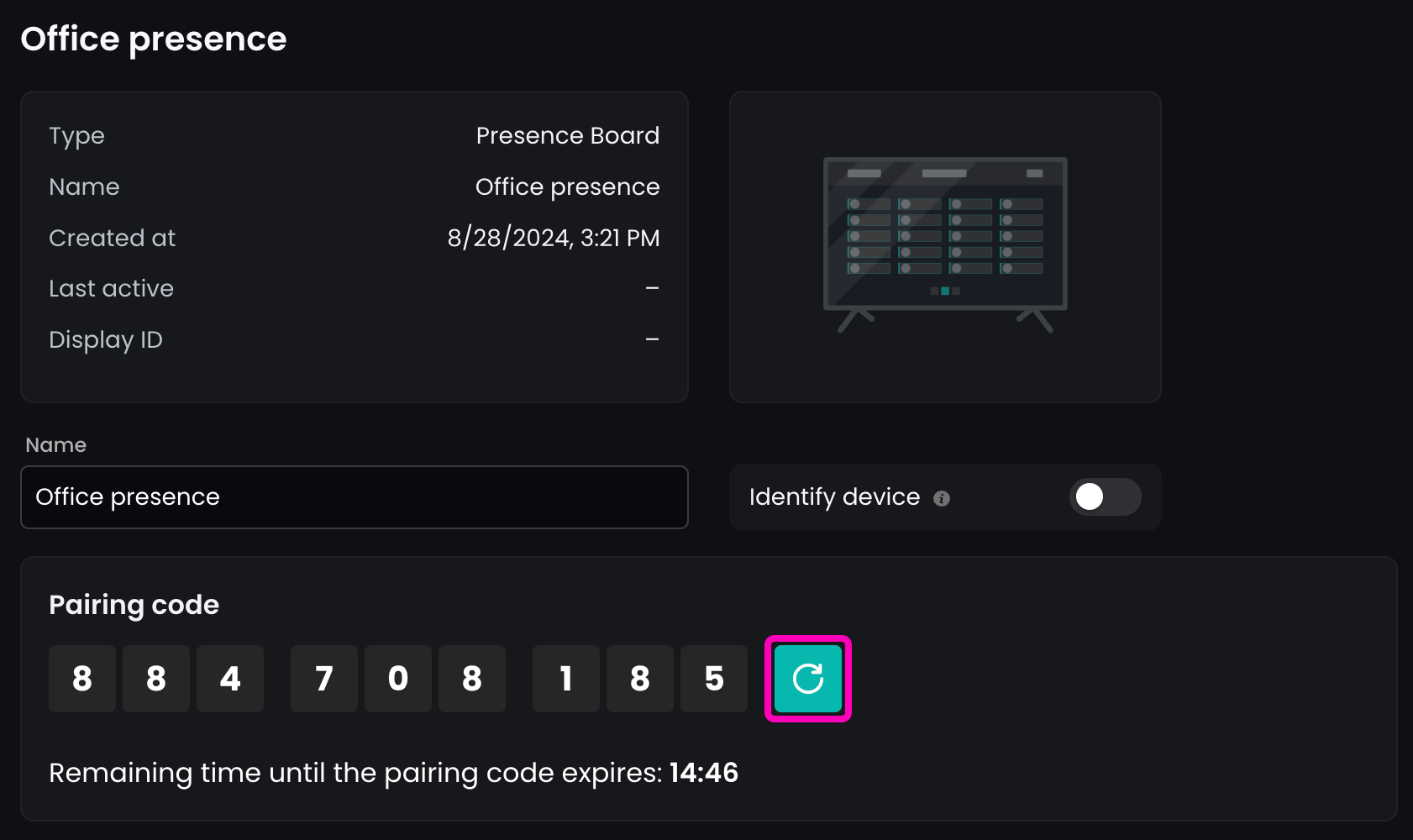The height and width of the screenshot is (840, 1413).
Task: Click the Type row label
Action: [76, 136]
